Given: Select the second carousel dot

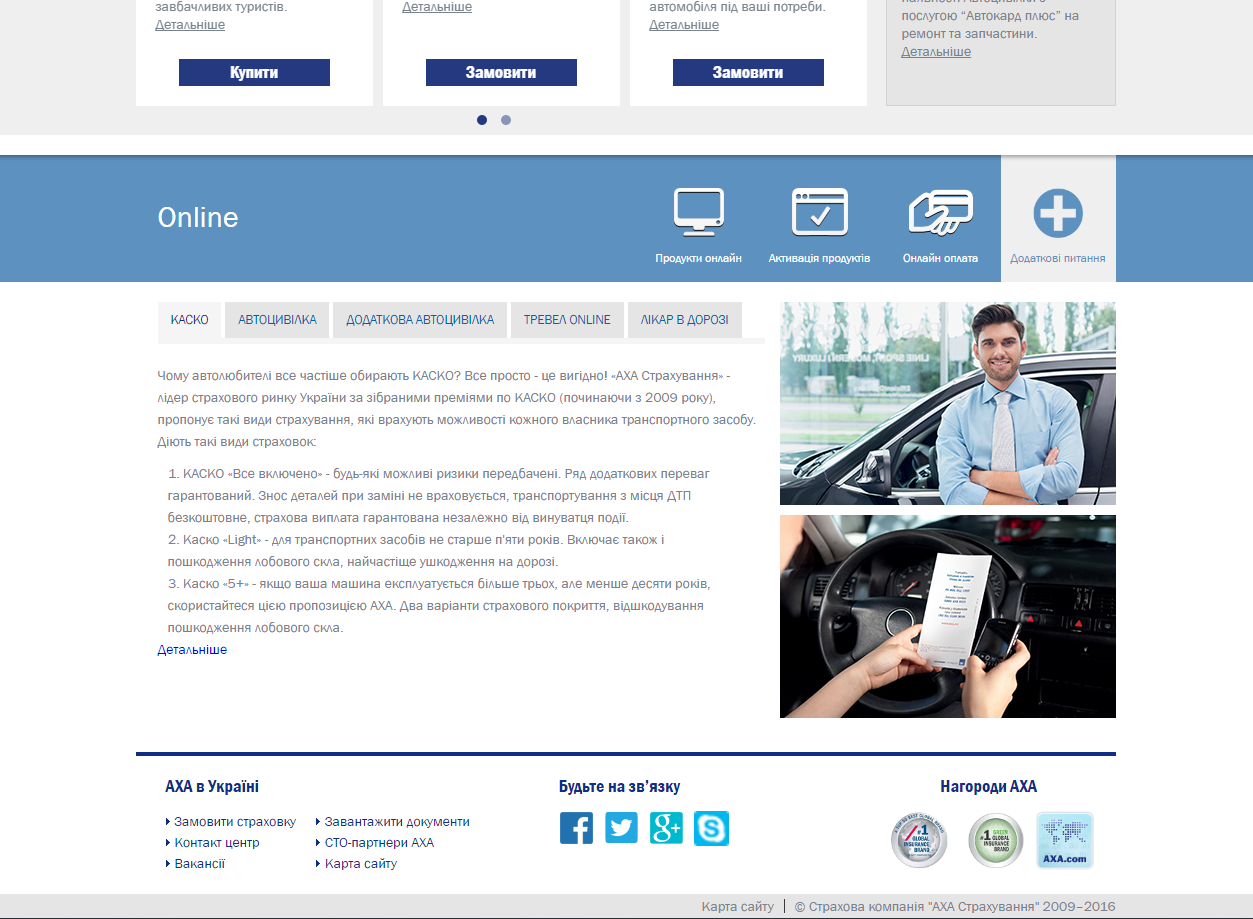Looking at the screenshot, I should pos(506,120).
